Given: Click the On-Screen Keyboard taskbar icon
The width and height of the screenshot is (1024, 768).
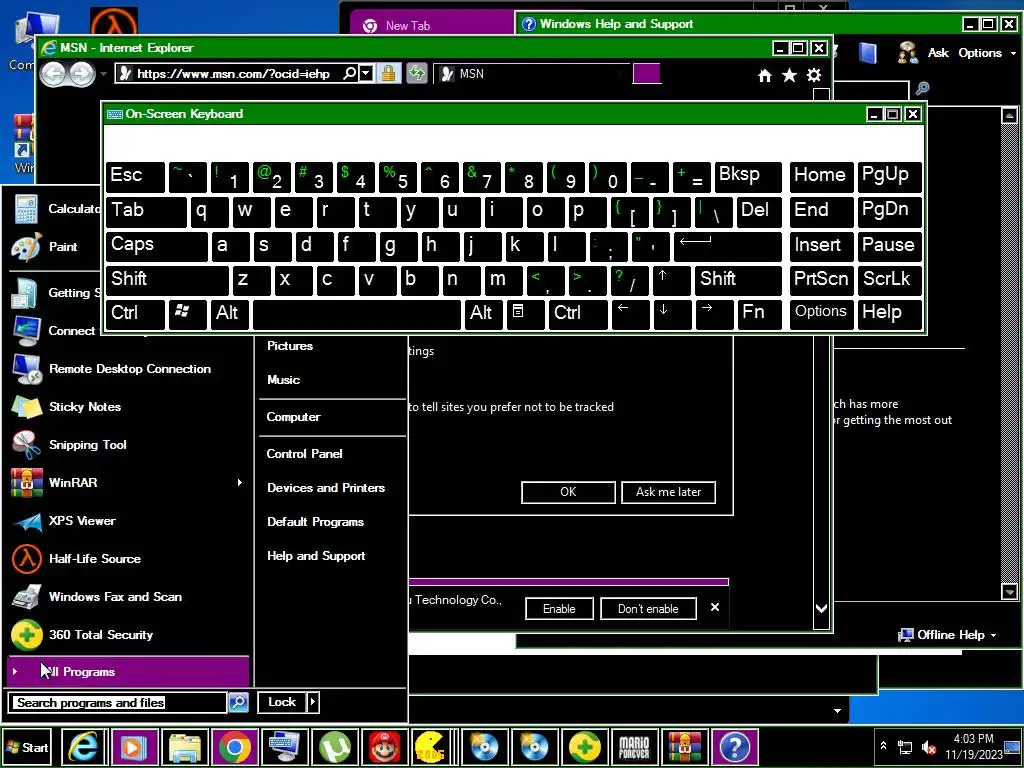Looking at the screenshot, I should coord(284,746).
